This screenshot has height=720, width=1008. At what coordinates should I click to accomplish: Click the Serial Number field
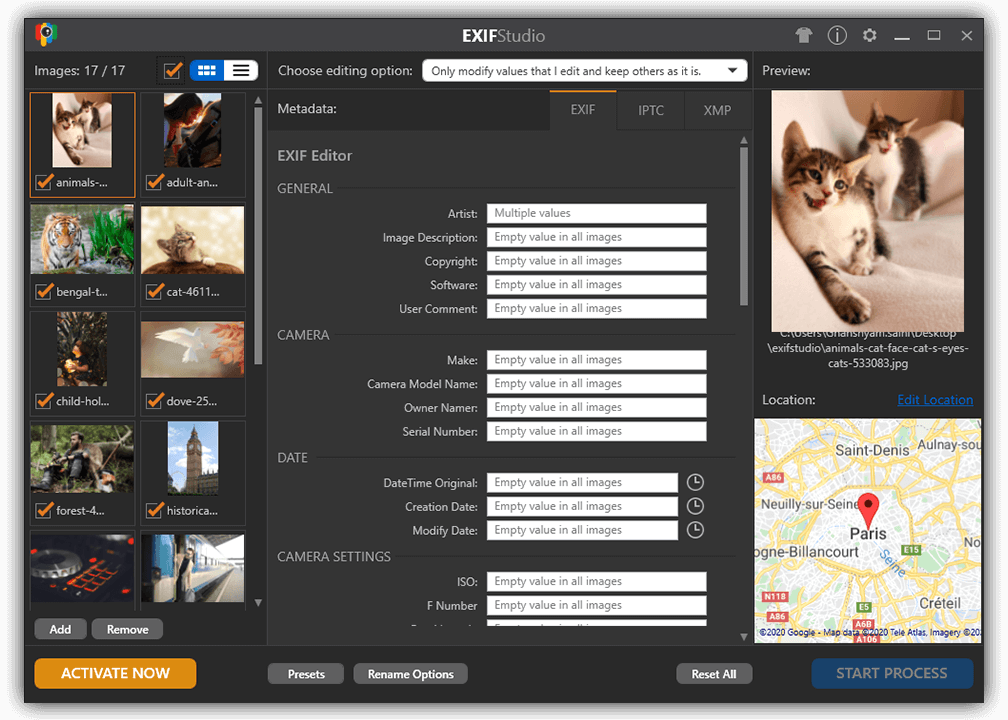(597, 431)
